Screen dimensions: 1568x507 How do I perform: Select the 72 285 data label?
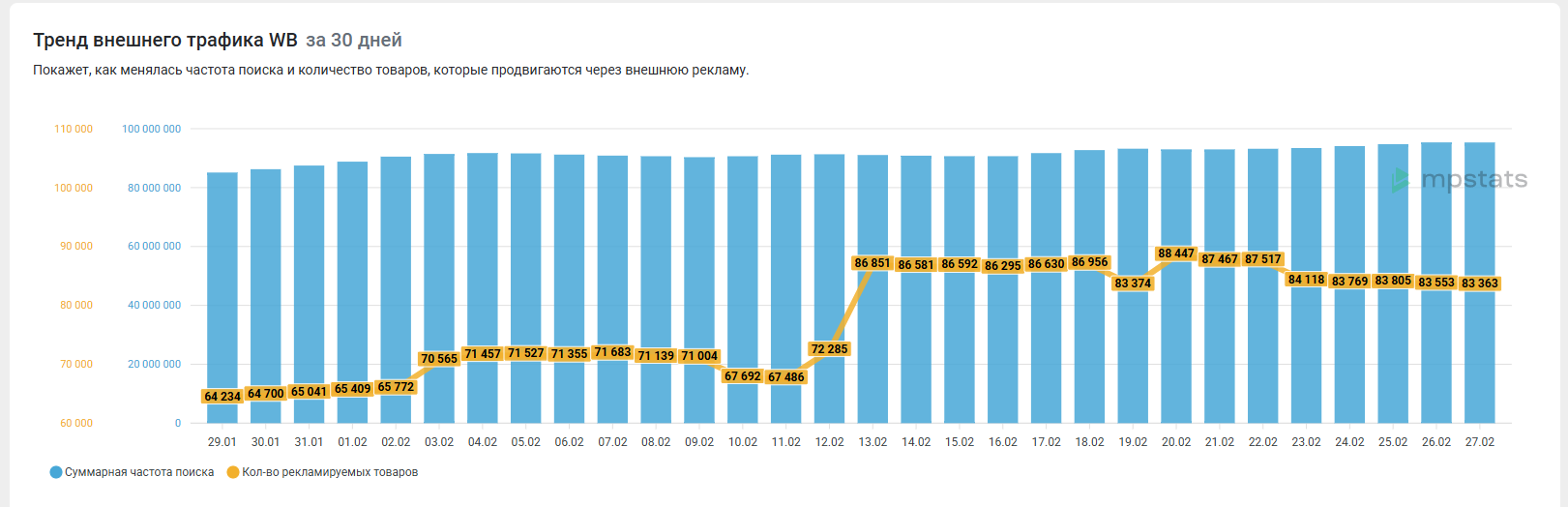pyautogui.click(x=830, y=349)
